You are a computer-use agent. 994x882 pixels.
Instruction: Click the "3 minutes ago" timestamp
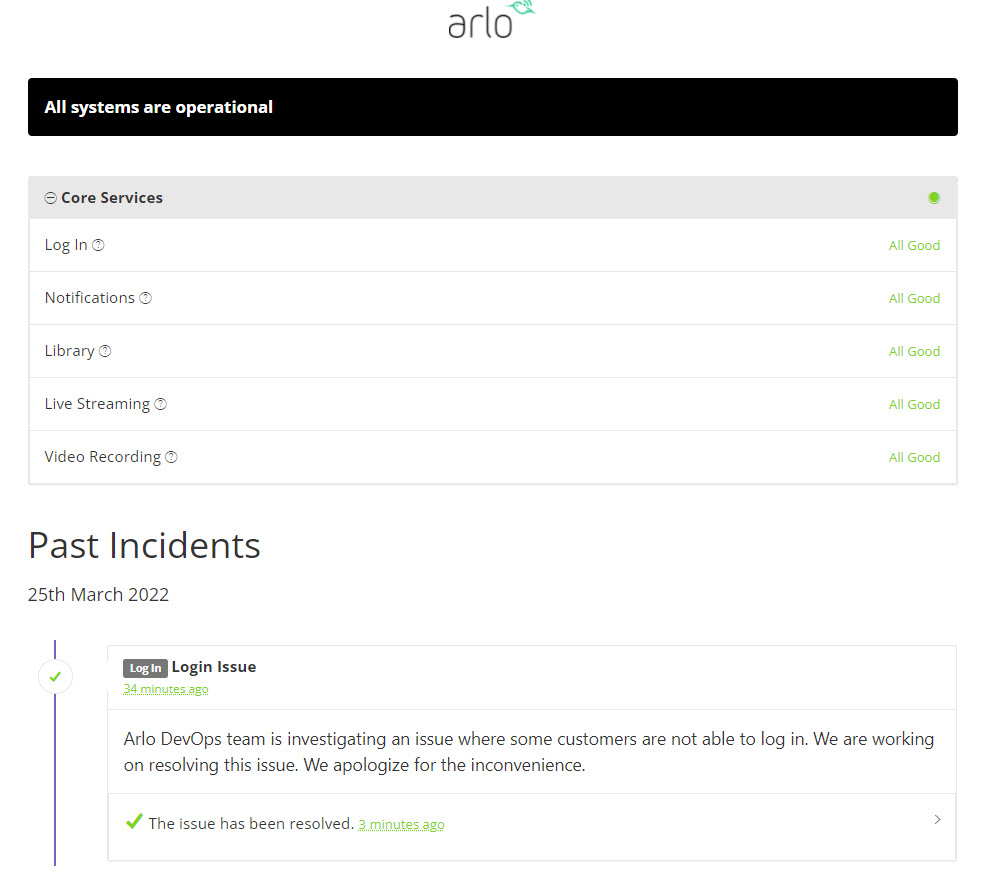pos(401,825)
